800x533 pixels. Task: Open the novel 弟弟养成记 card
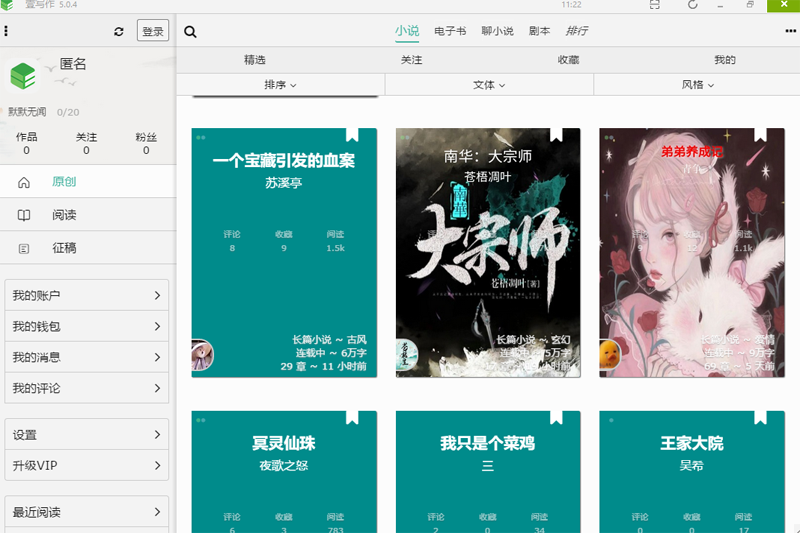(692, 252)
